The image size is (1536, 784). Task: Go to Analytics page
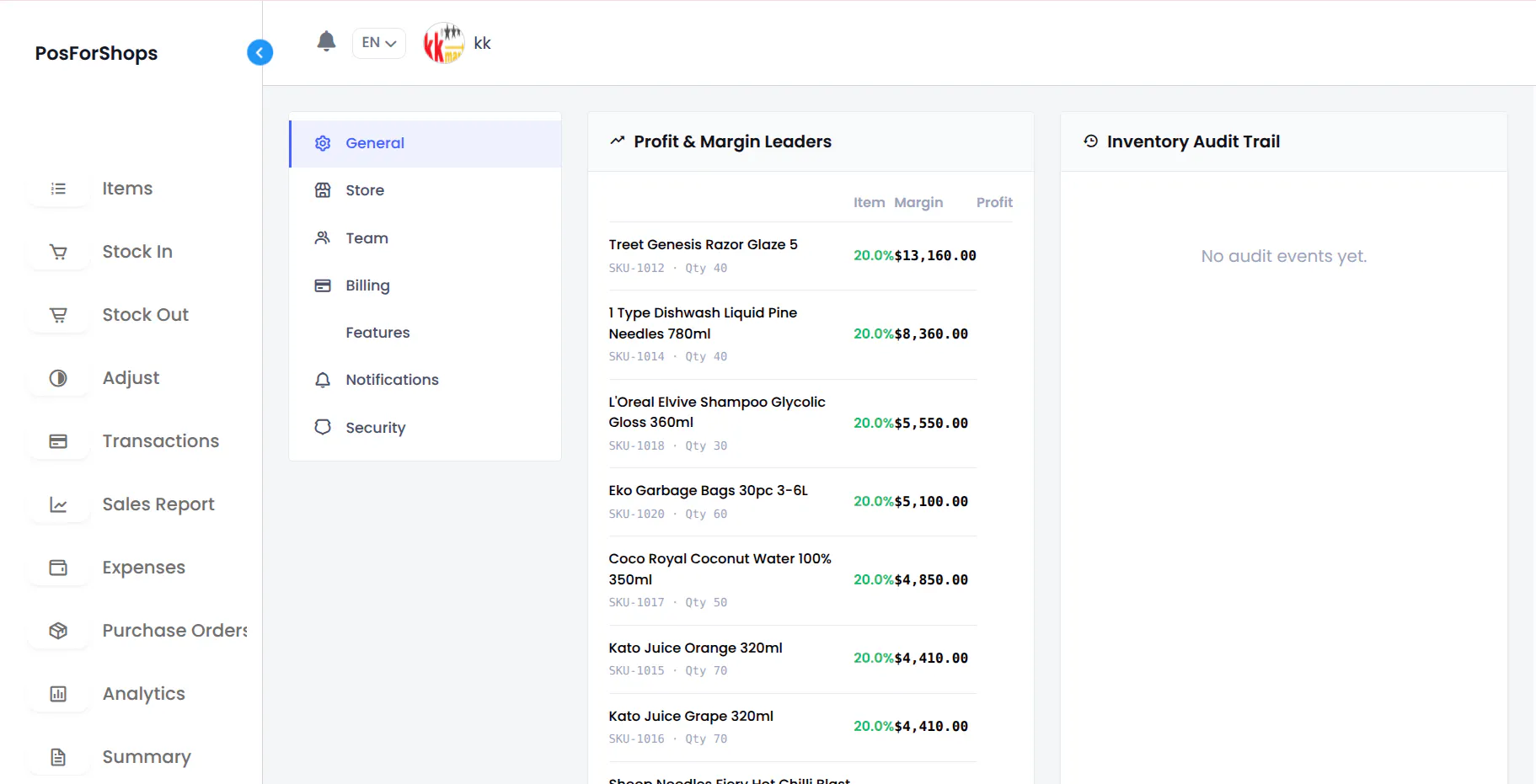143,694
